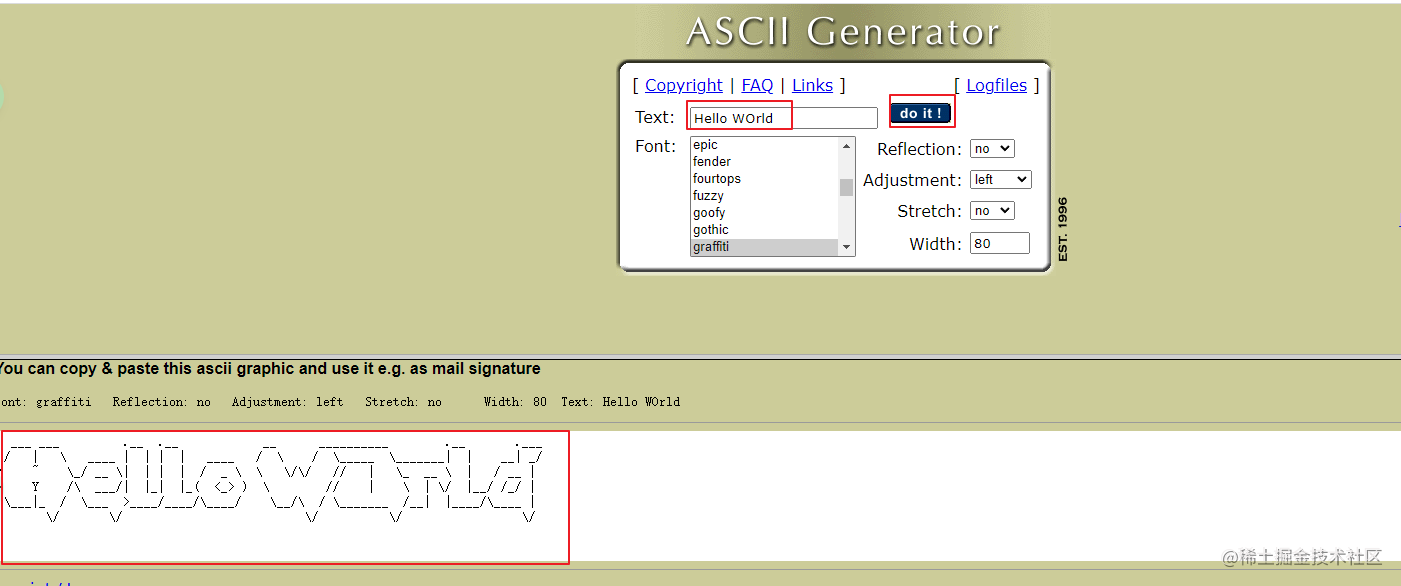Open the Stretch dropdown
Image resolution: width=1401 pixels, height=586 pixels.
(x=992, y=211)
